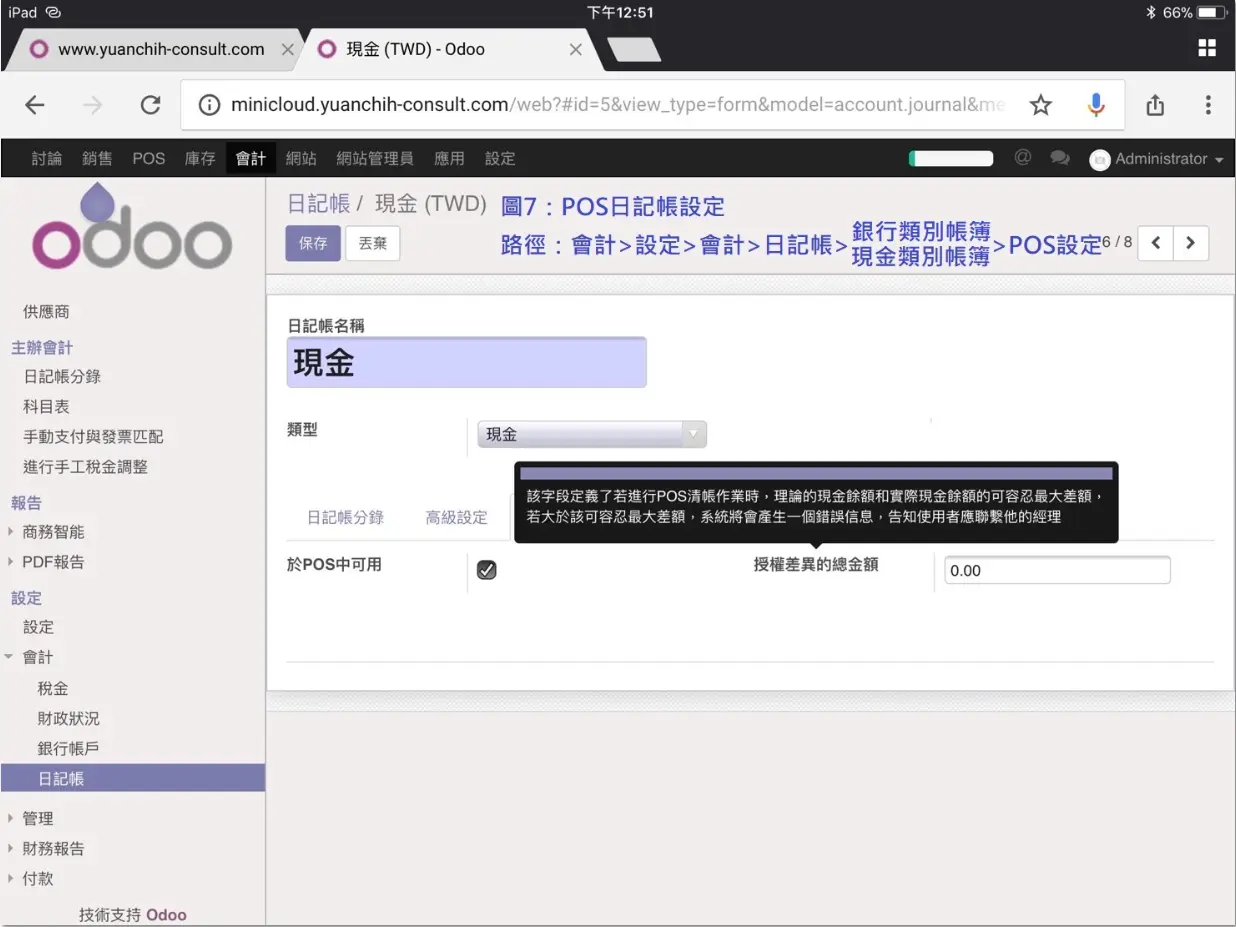Open 手動支付與發票匹配 in sidebar
Image resolution: width=1236 pixels, height=927 pixels.
93,437
